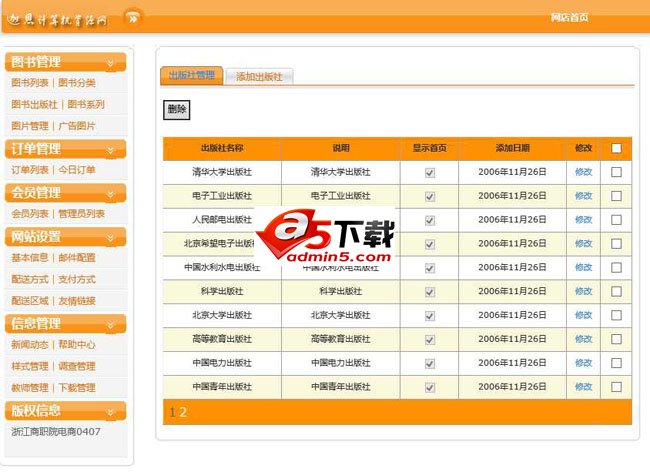Collapse the 订单管理 sidebar section
Viewport: 650px width, 472px height.
(x=110, y=149)
